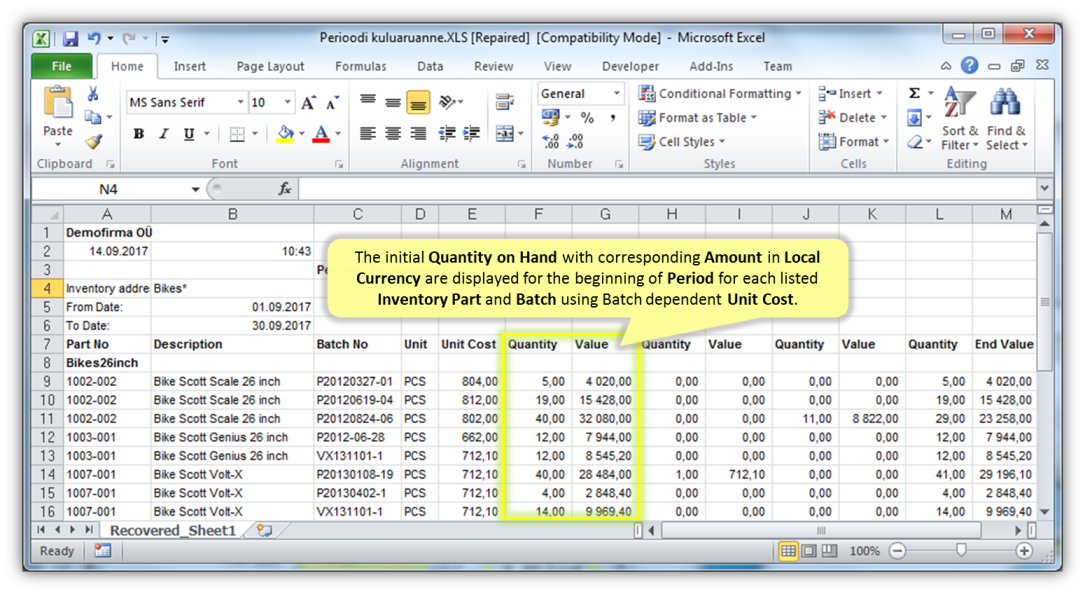
Task: Click the 100% zoom level
Action: pos(865,551)
